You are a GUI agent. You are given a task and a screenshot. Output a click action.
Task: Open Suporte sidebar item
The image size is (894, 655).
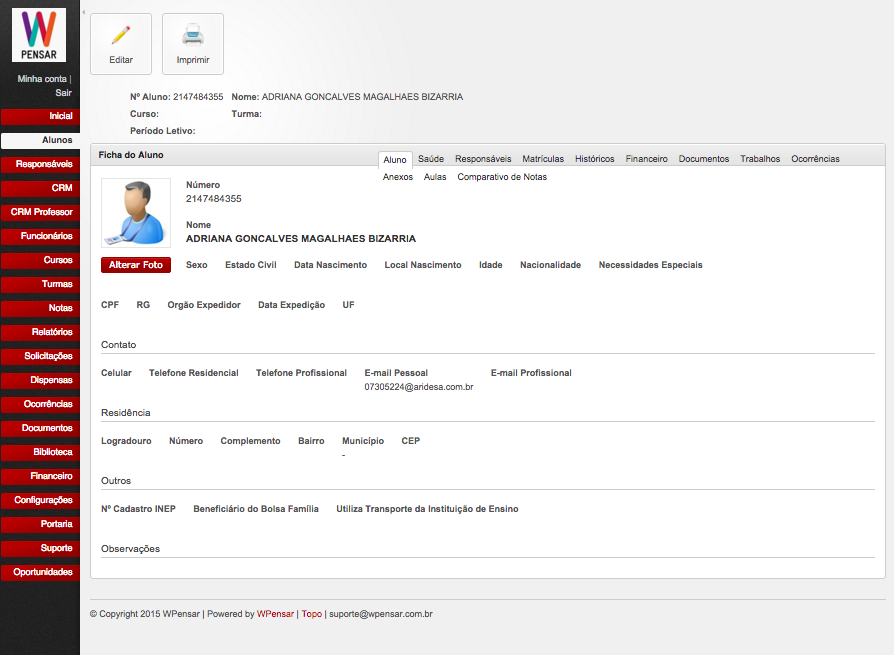tap(40, 548)
